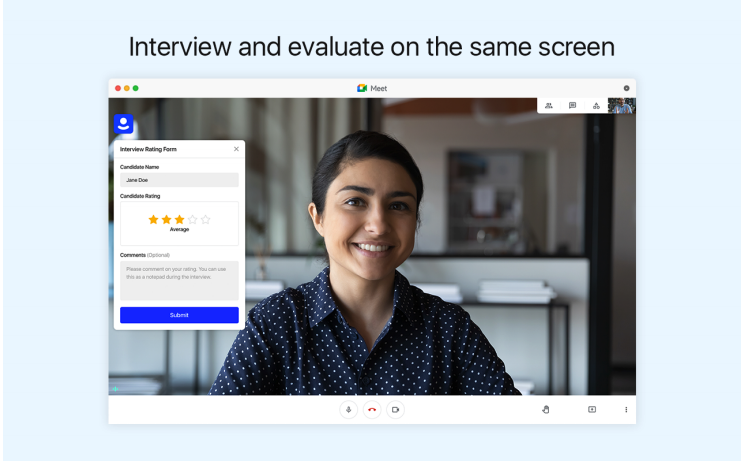Select the fifth rating star
Image resolution: width=744 pixels, height=465 pixels.
205,219
